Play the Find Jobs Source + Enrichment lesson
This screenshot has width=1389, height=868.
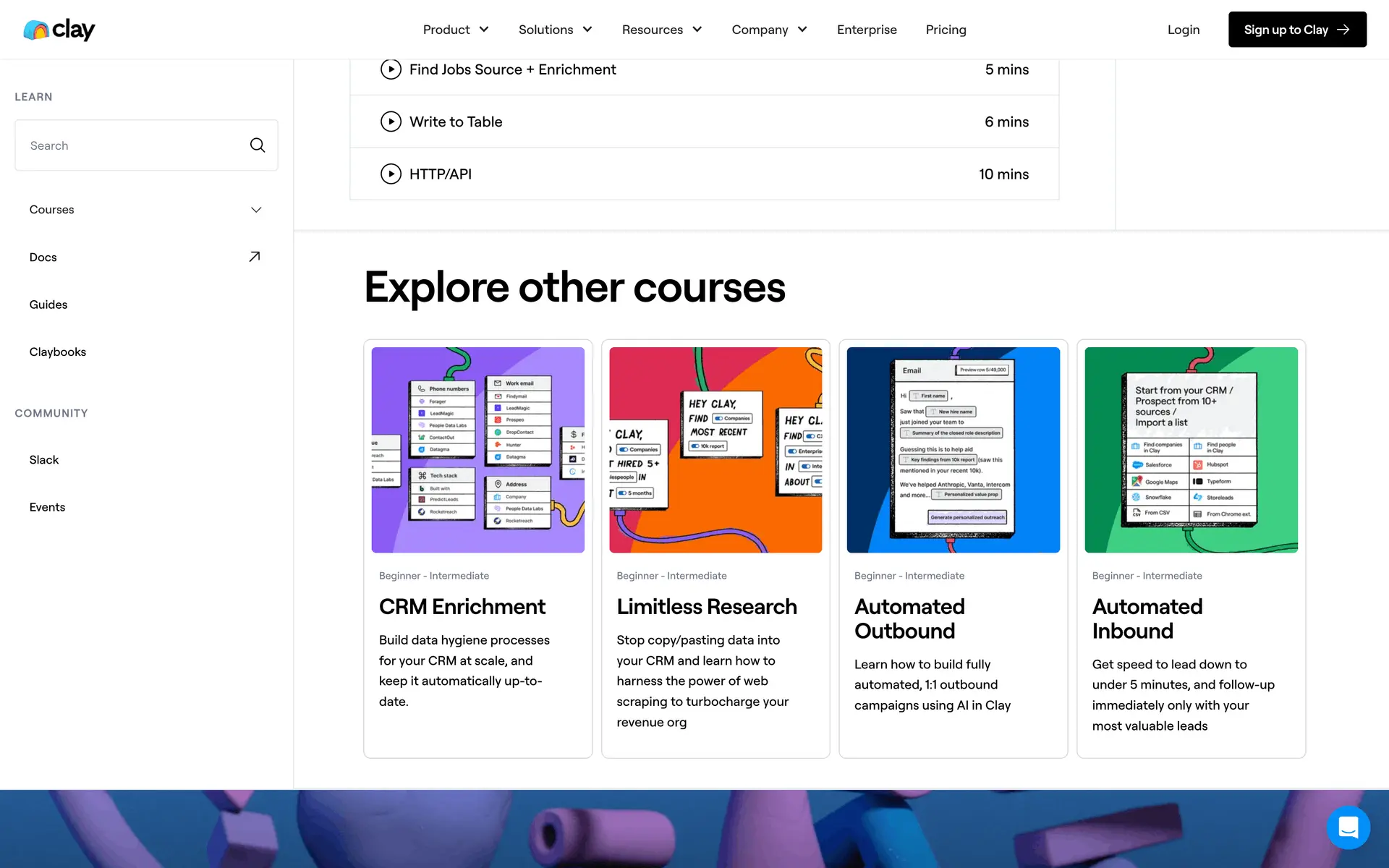391,69
